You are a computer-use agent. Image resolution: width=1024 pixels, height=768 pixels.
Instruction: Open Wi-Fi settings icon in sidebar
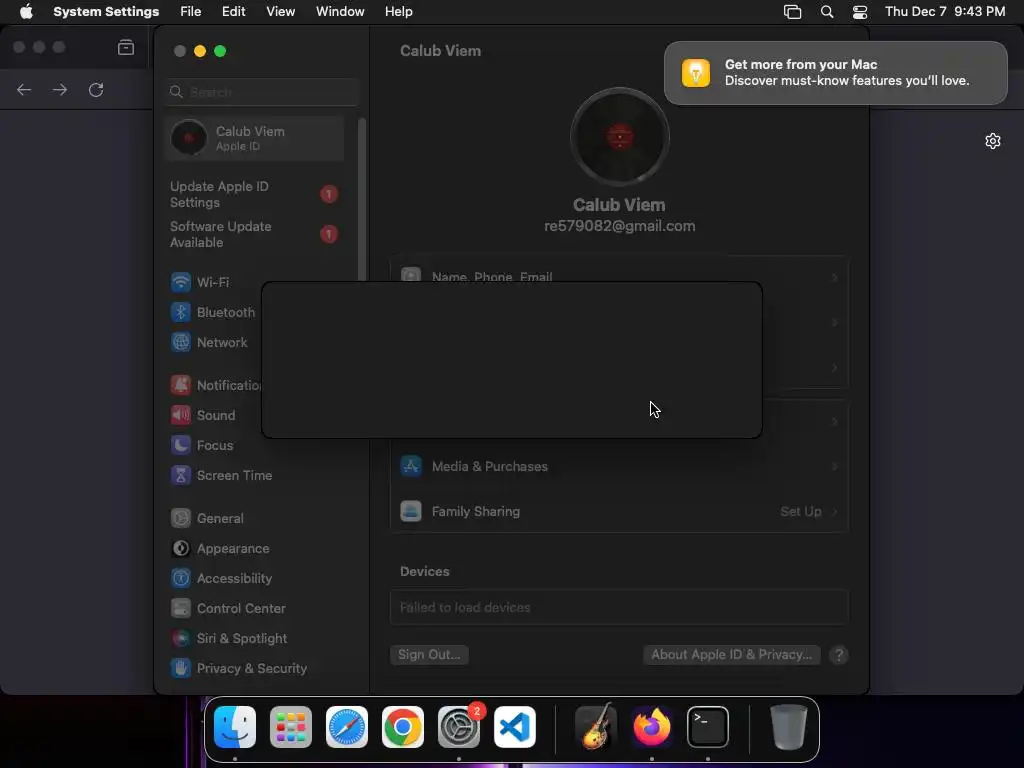pos(181,282)
